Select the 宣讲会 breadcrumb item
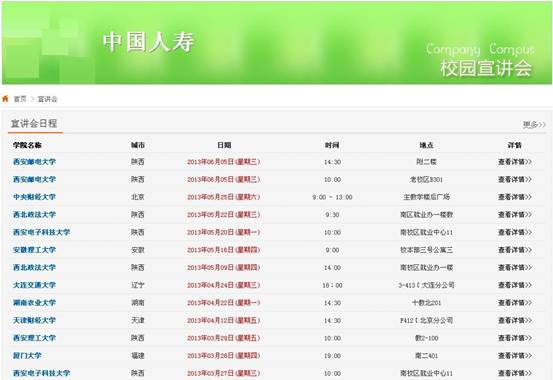The width and height of the screenshot is (553, 380). tap(47, 99)
